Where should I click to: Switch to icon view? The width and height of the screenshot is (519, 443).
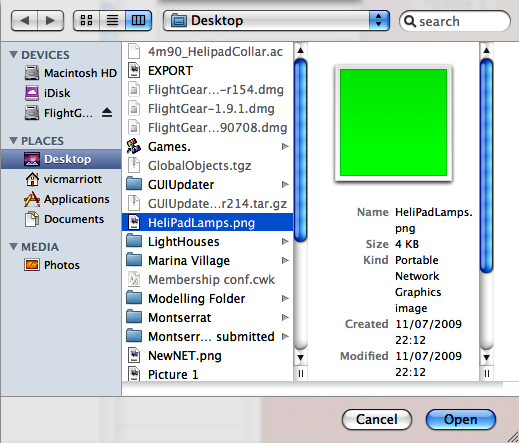86,21
